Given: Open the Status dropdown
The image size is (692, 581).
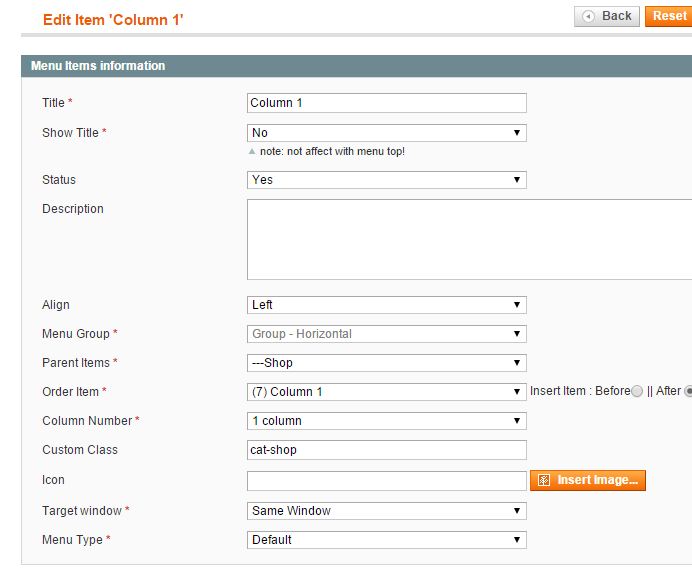Looking at the screenshot, I should (387, 180).
